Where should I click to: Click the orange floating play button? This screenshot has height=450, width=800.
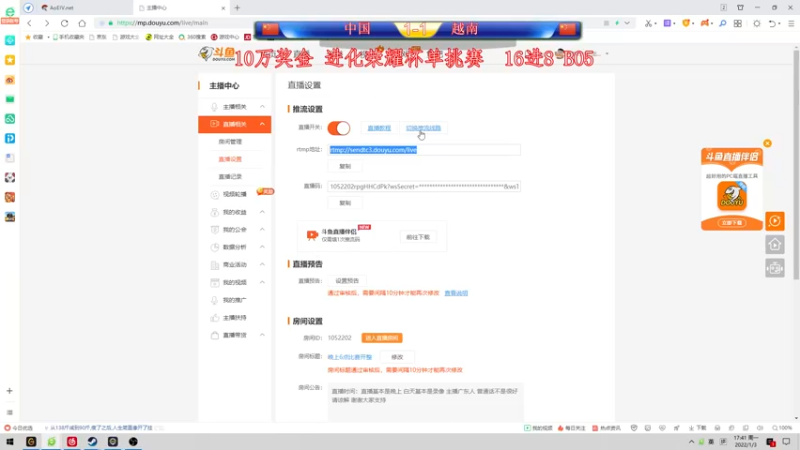pyautogui.click(x=774, y=221)
